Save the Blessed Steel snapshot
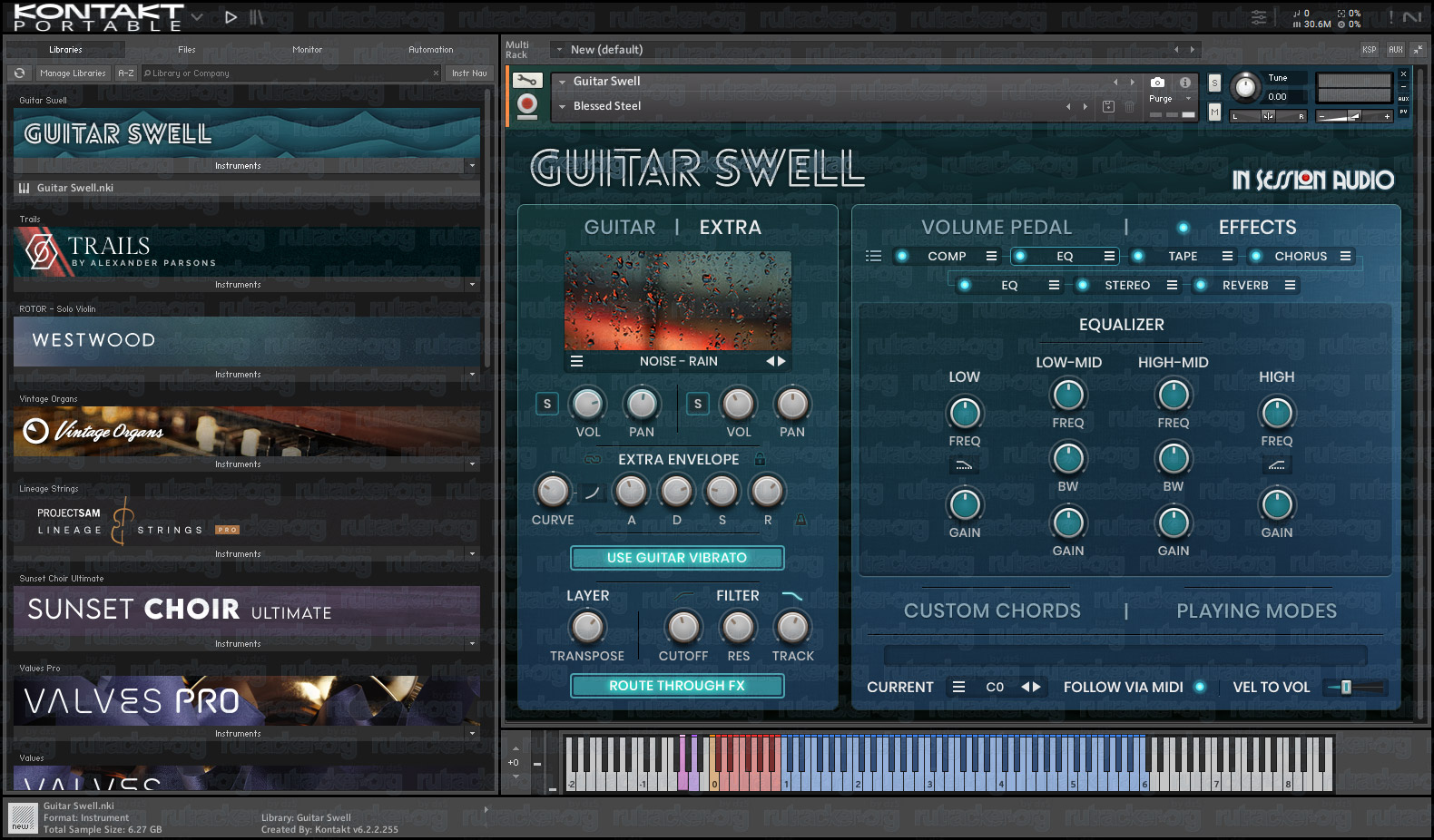Viewport: 1434px width, 840px height. pyautogui.click(x=1108, y=107)
